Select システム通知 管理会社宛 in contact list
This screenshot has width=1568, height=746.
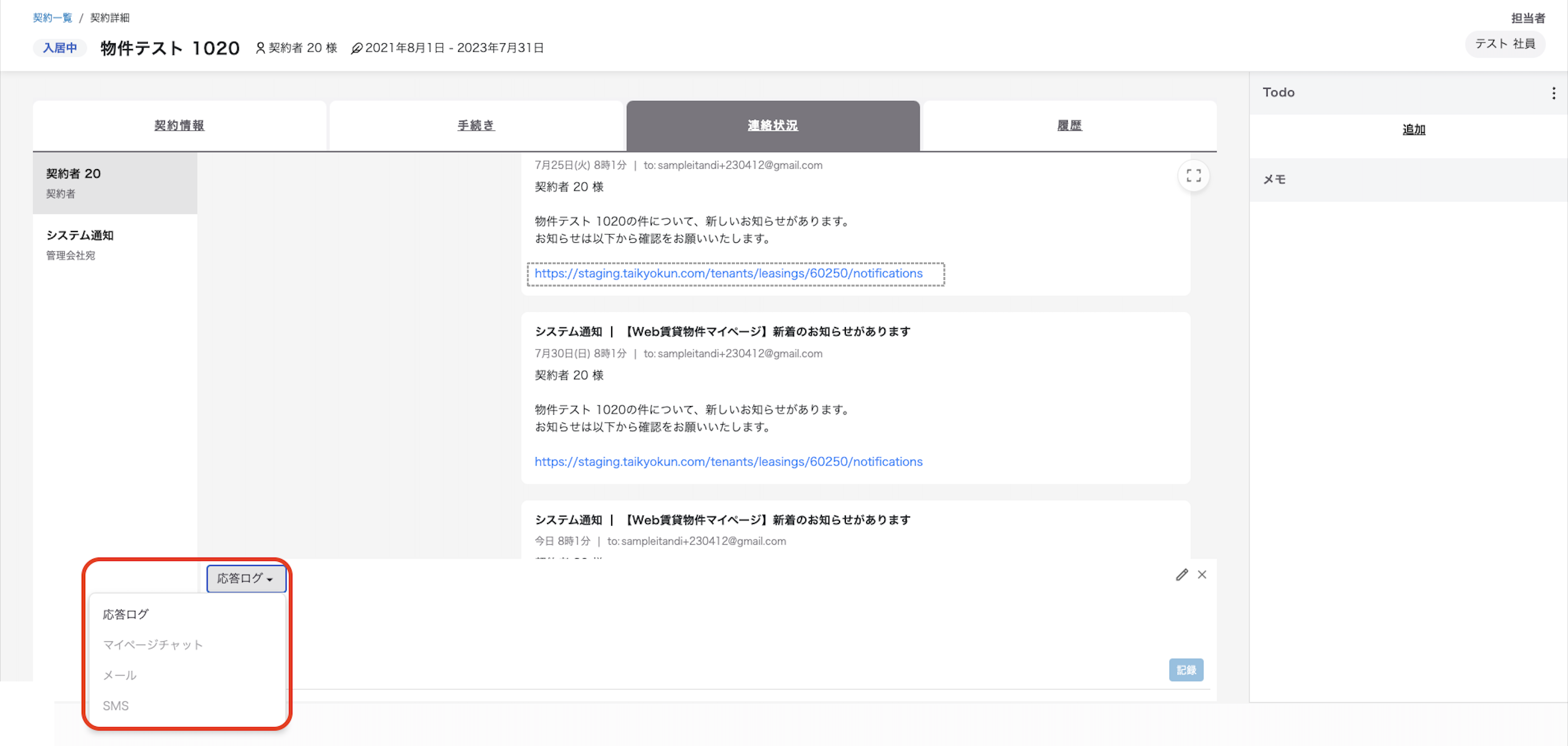[x=115, y=244]
